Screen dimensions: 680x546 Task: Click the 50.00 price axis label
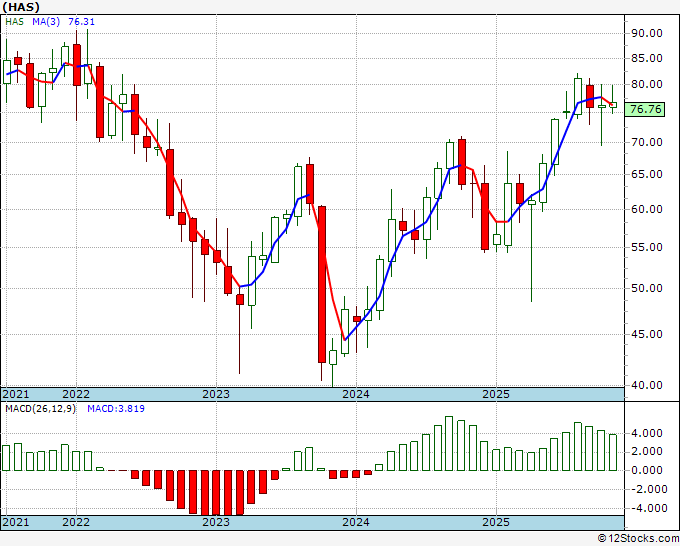click(x=647, y=288)
